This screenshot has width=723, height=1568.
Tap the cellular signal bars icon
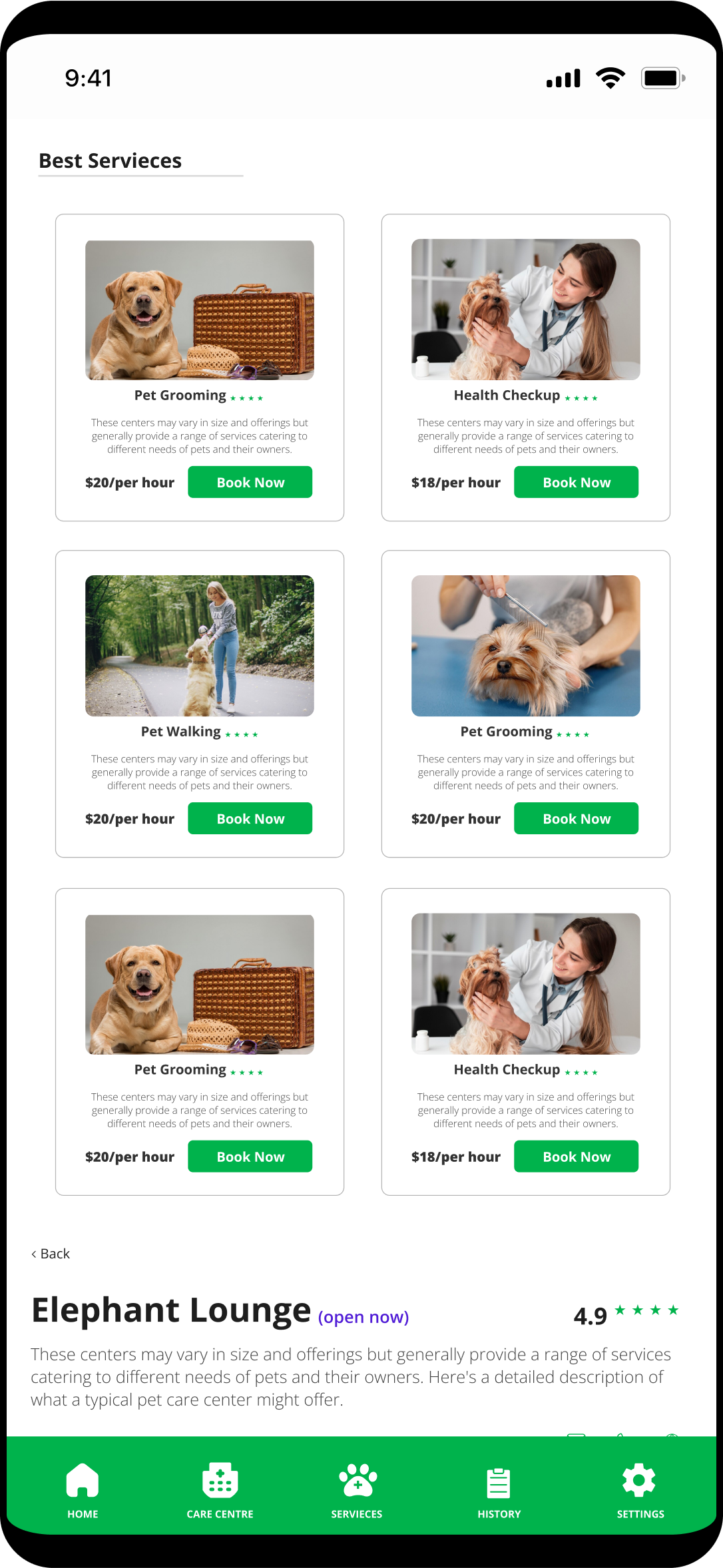563,79
